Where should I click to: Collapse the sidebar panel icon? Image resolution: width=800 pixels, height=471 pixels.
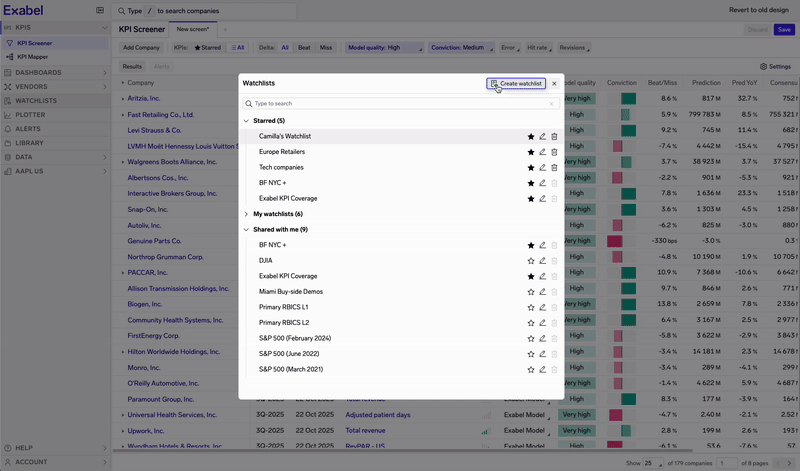coord(100,10)
